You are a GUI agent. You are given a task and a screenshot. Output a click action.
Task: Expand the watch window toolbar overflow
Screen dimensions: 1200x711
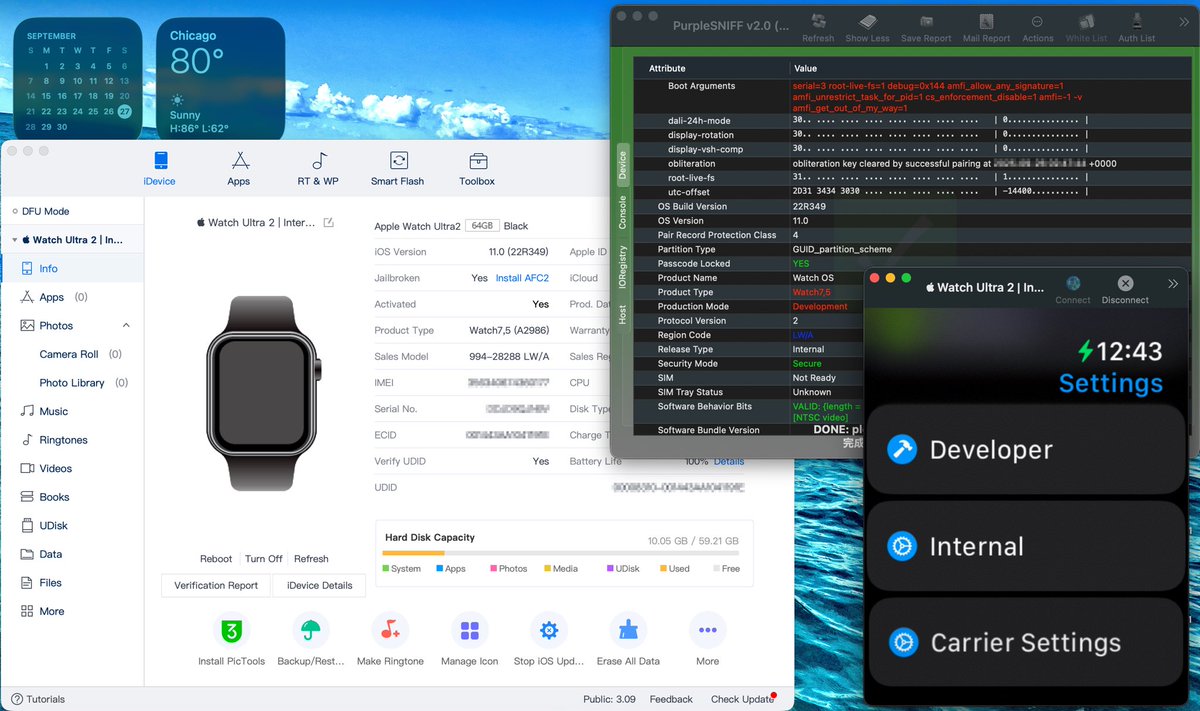[1173, 284]
